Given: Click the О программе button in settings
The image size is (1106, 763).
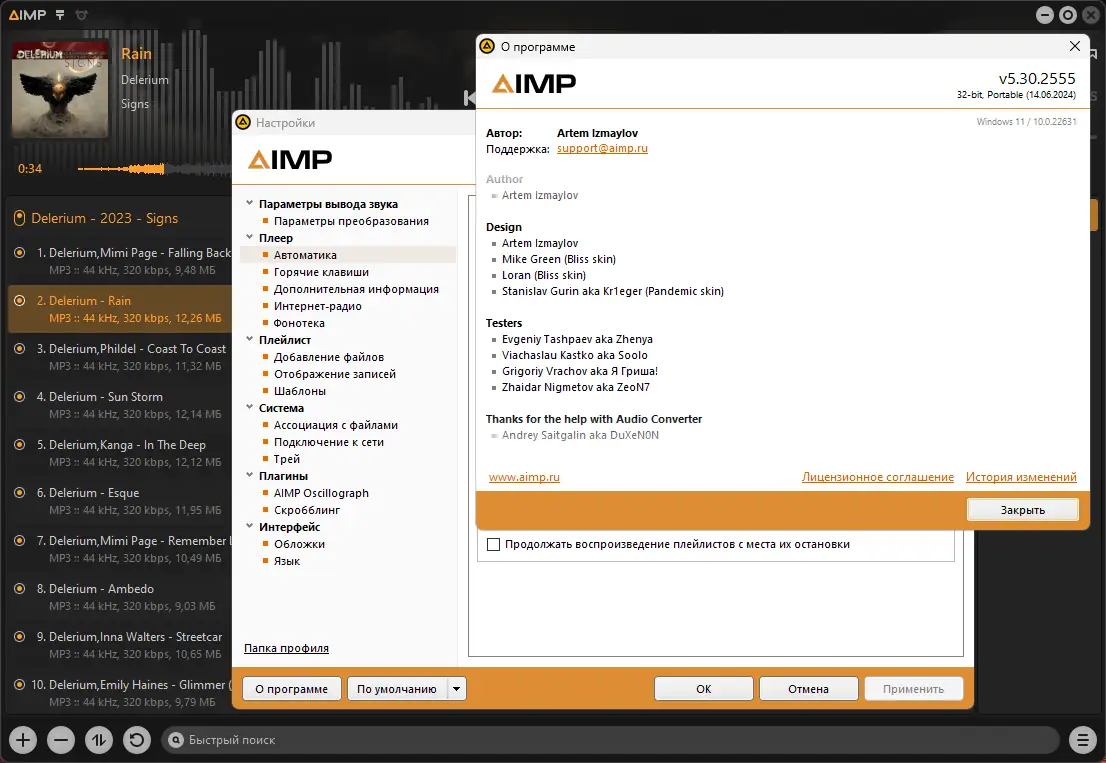Looking at the screenshot, I should coord(292,689).
